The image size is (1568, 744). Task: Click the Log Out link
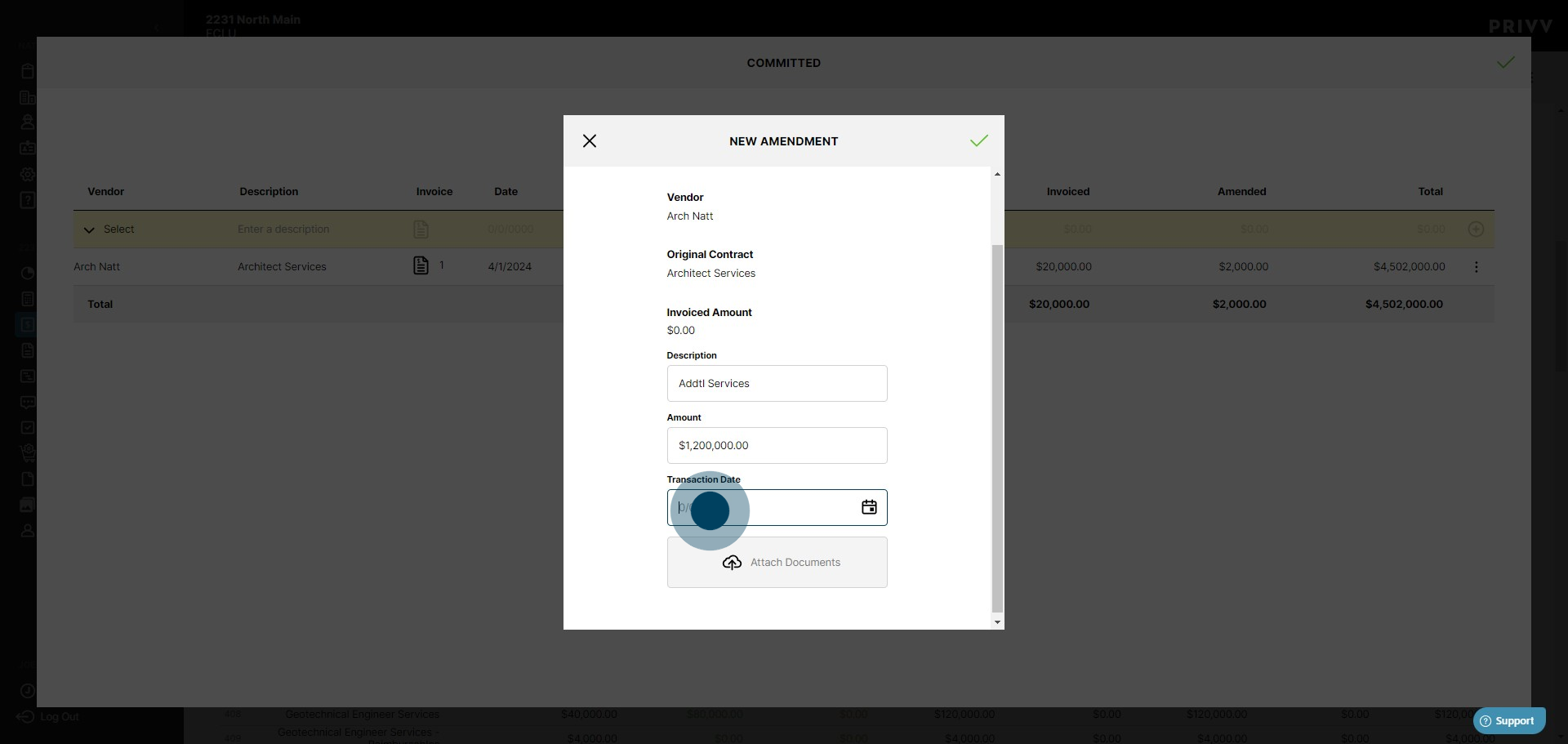pos(60,717)
